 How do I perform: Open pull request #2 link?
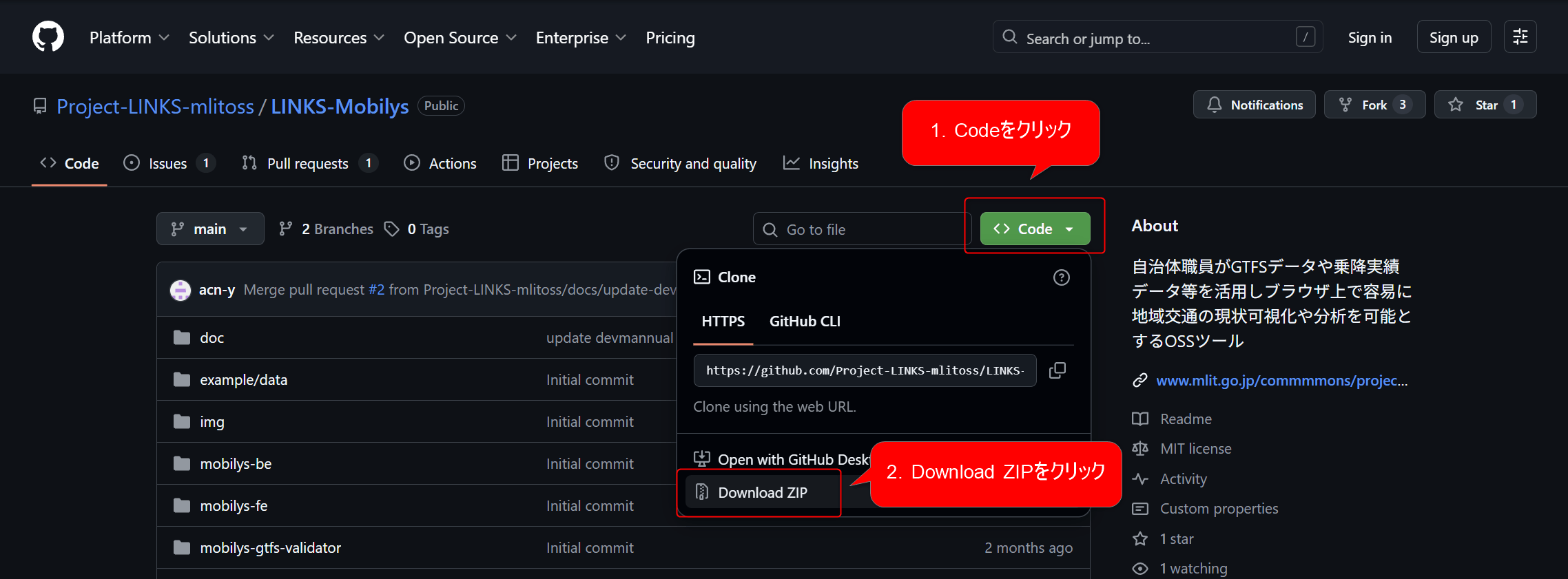376,290
